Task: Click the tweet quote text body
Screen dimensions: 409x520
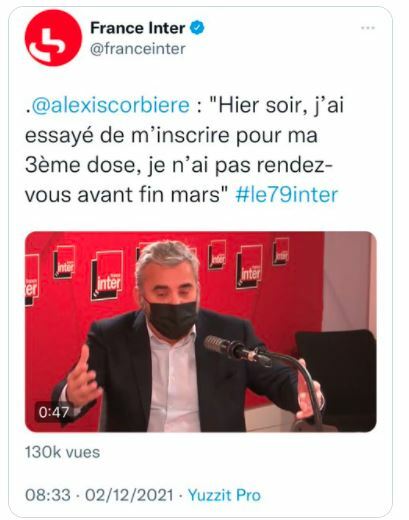Action: click(x=184, y=150)
